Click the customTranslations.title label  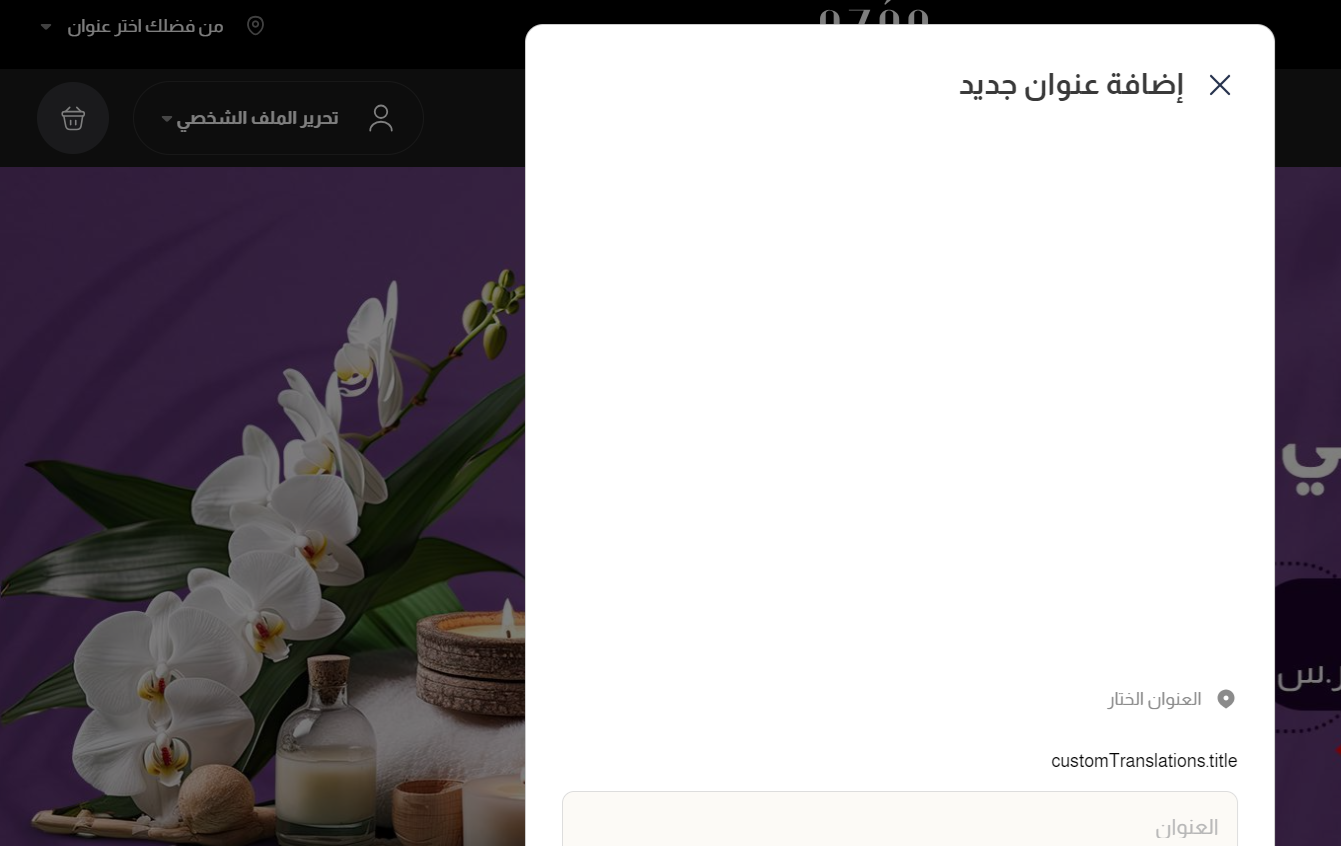point(1144,761)
